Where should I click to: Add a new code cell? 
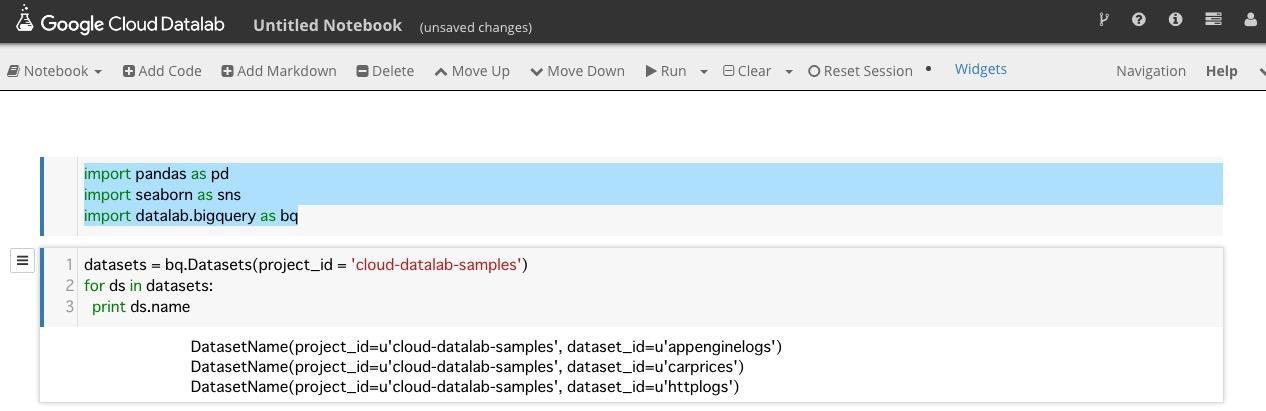(x=162, y=71)
